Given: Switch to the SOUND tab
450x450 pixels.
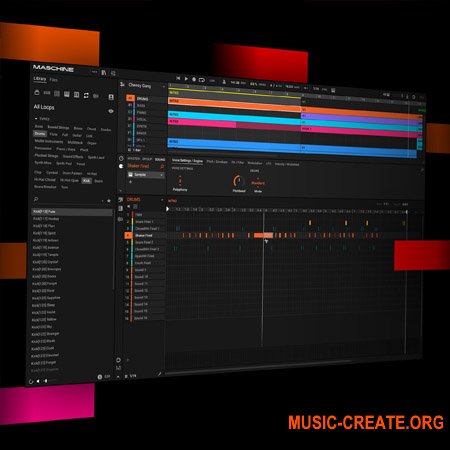Looking at the screenshot, I should pos(160,159).
